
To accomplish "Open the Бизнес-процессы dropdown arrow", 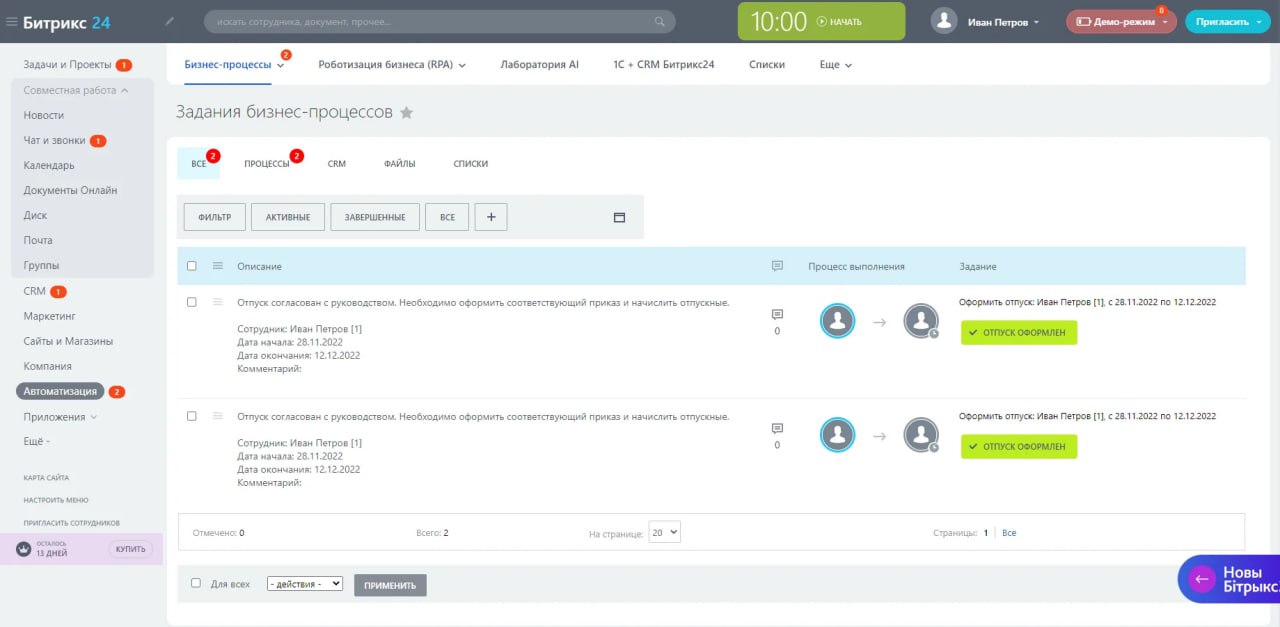I will point(281,66).
